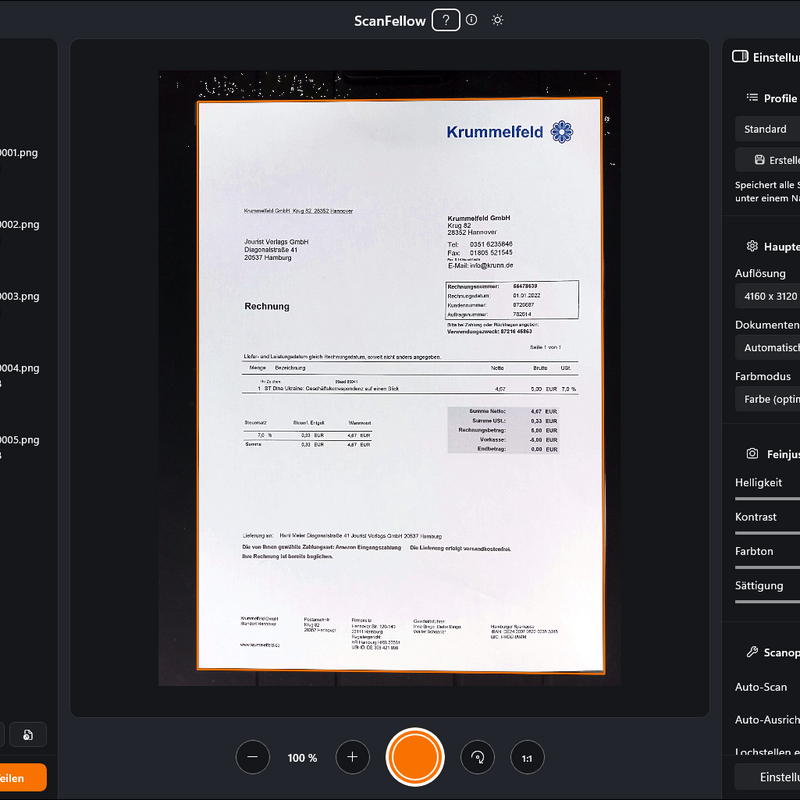Screen dimensions: 800x800
Task: Select the file ending 0003.png
Action: click(x=19, y=296)
